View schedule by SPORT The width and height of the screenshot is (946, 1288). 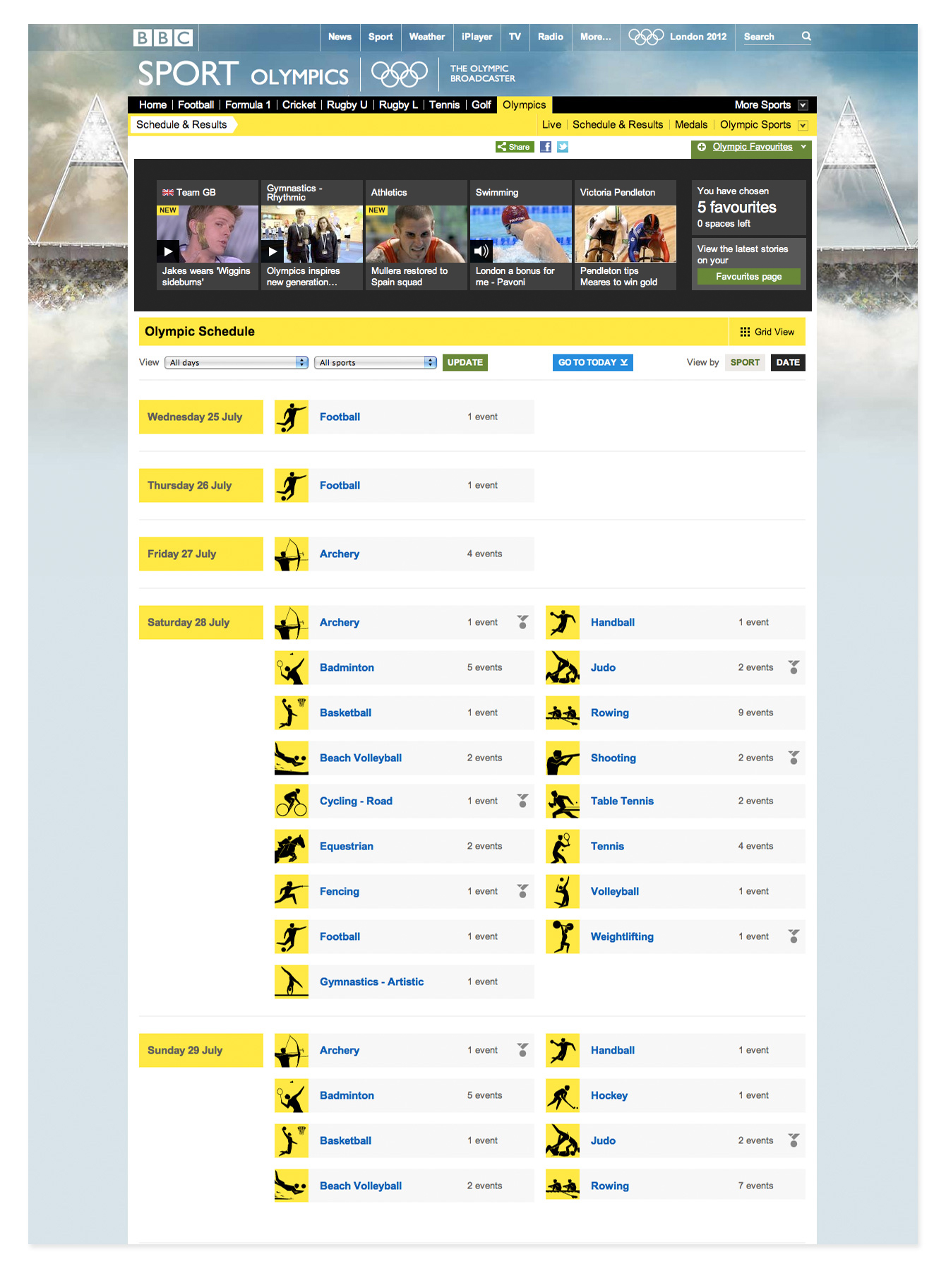pos(745,362)
